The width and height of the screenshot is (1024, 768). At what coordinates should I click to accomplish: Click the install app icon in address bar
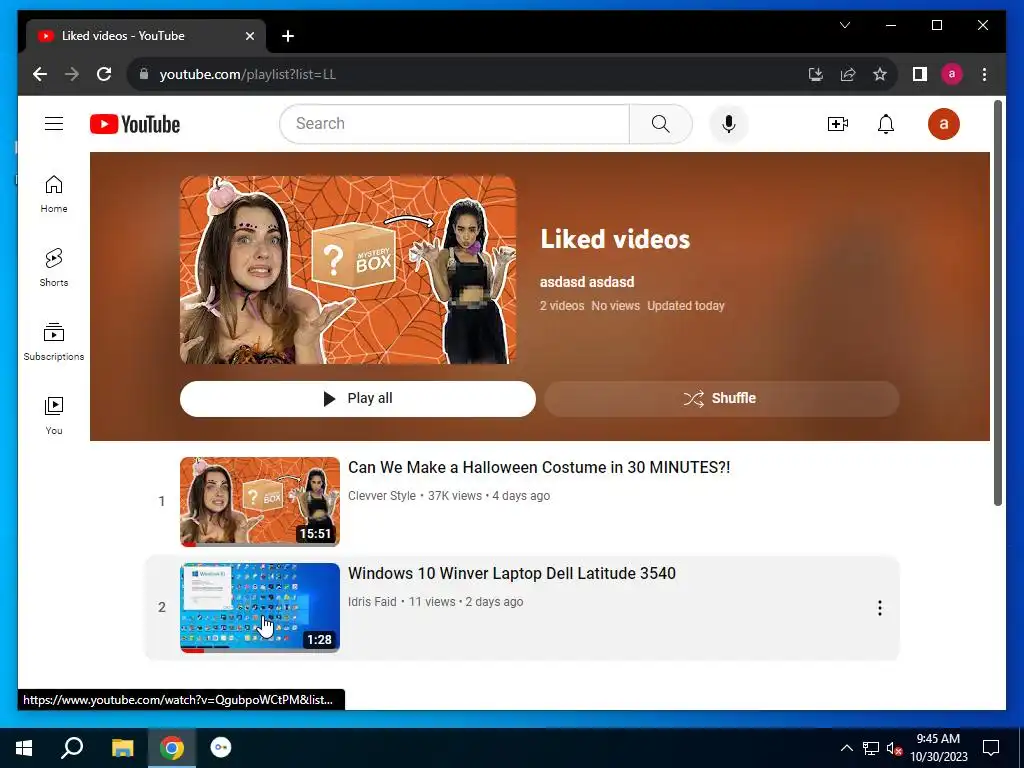click(816, 74)
